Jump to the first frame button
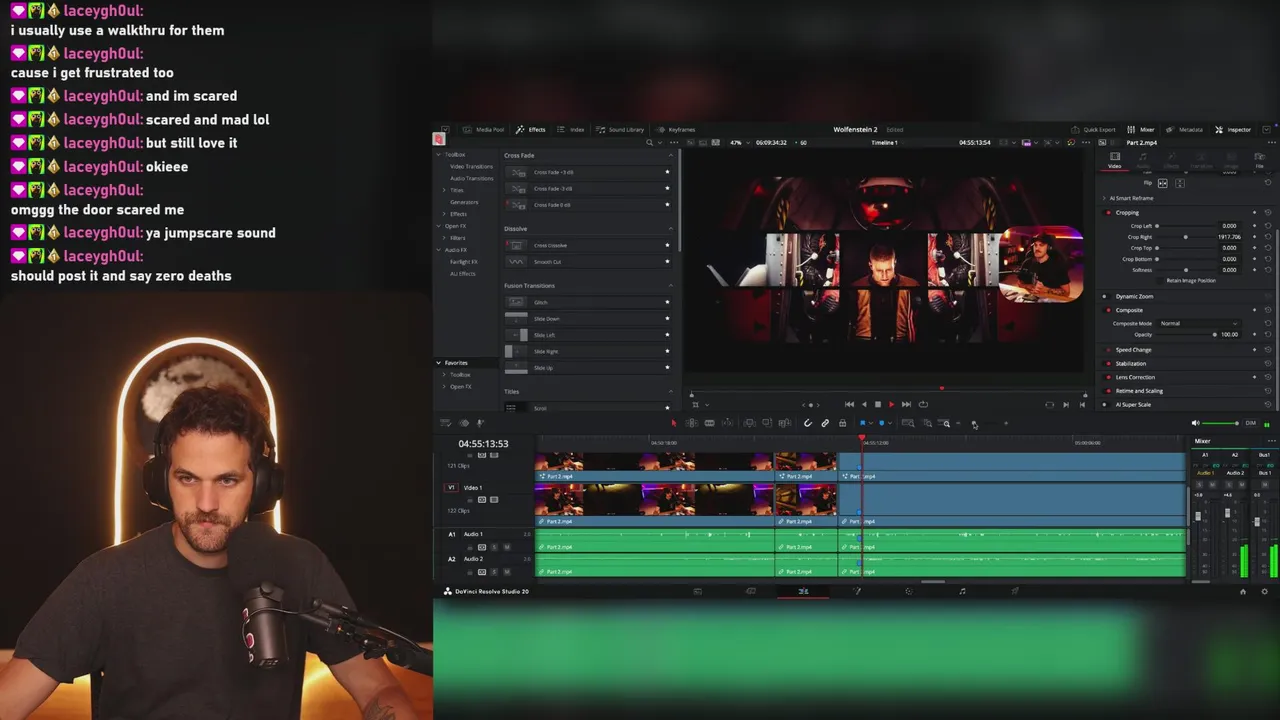The width and height of the screenshot is (1280, 720). tap(849, 405)
